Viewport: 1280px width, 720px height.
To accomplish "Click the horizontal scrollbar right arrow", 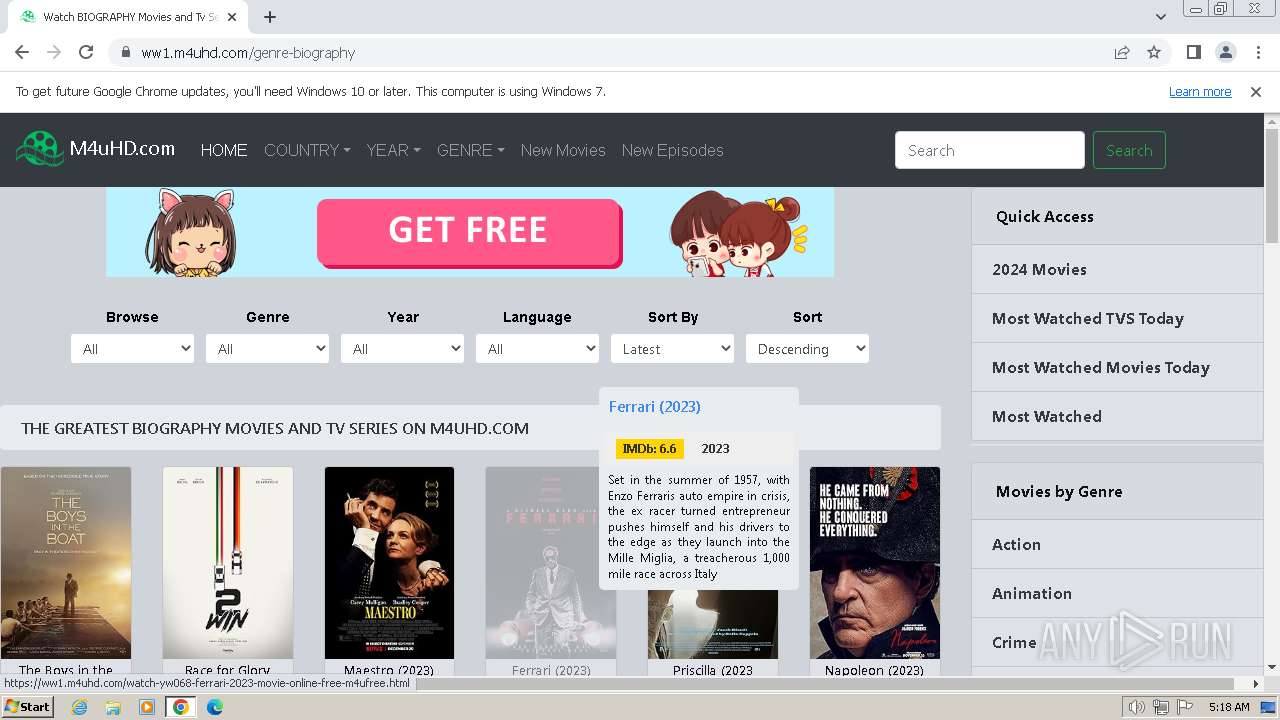I will (x=1256, y=684).
